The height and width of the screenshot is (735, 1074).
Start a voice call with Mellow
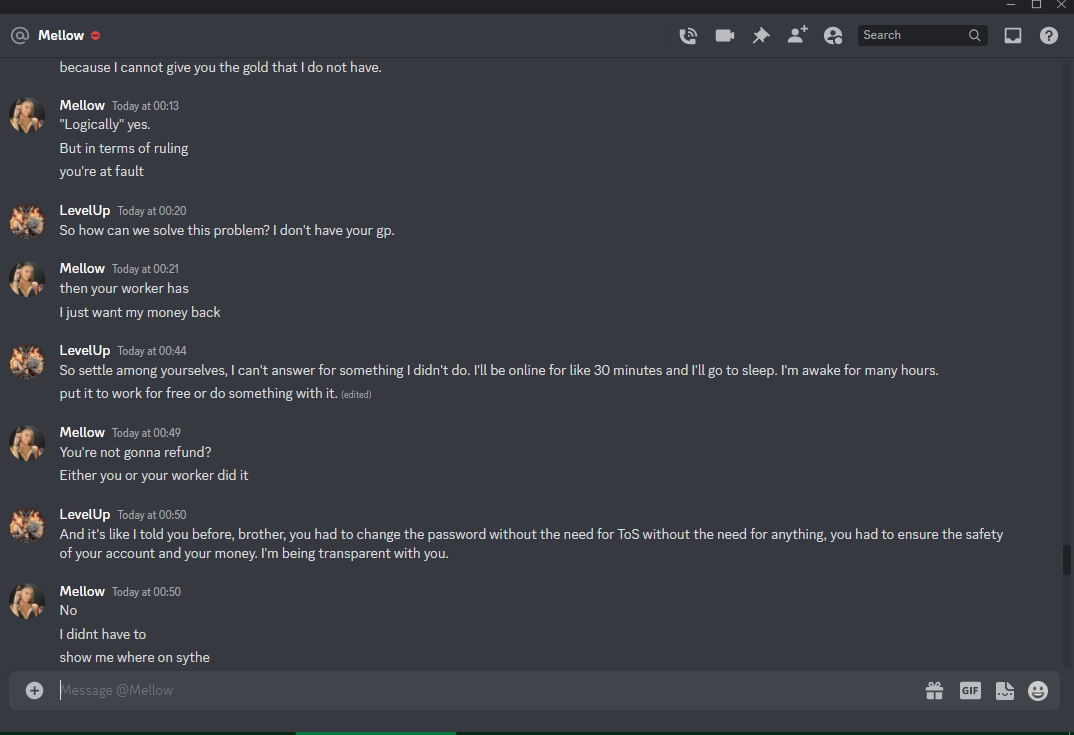coord(688,36)
